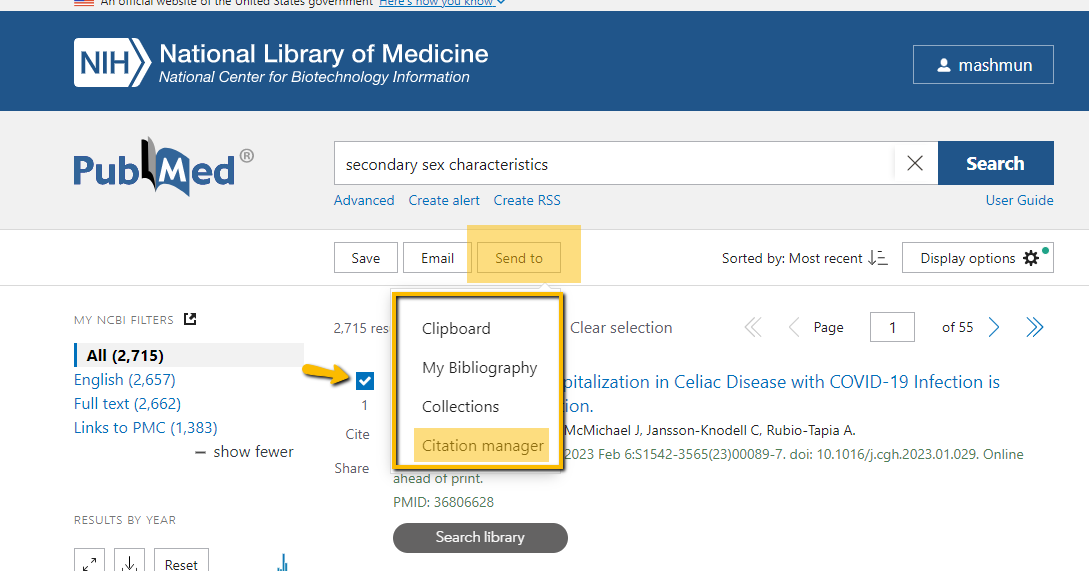The width and height of the screenshot is (1089, 571).
Task: Choose Collections from Send to menu
Action: [460, 406]
